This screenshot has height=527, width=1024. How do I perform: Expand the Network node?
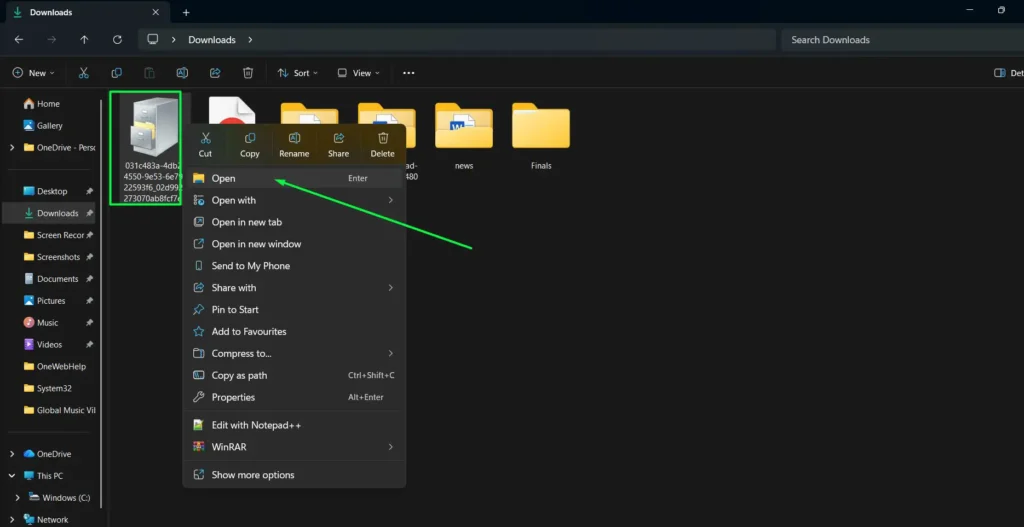12,520
